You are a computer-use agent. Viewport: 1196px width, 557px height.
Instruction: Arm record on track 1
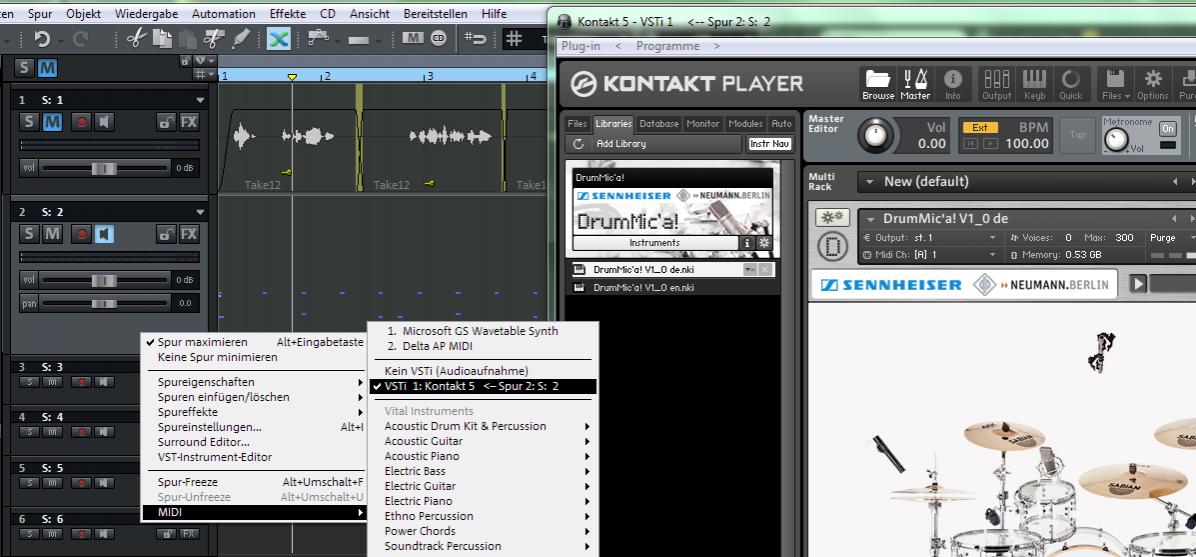coord(81,122)
